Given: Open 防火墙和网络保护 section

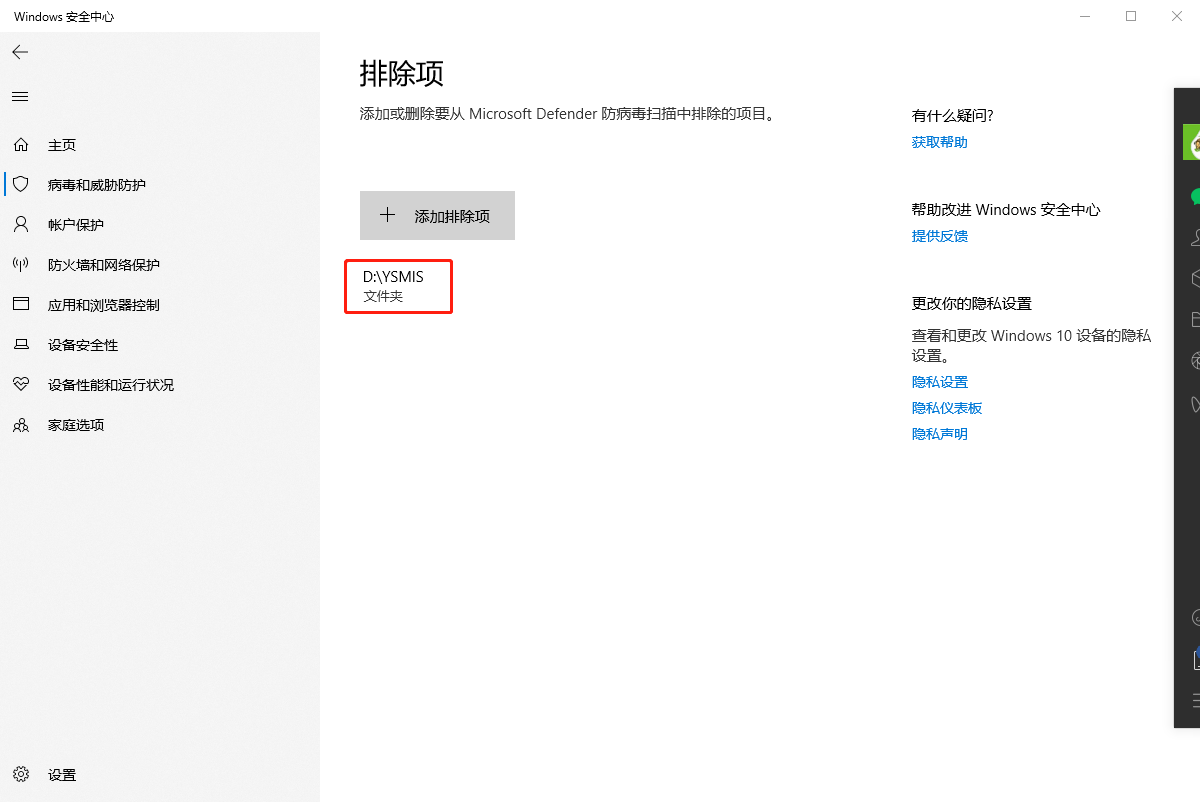Looking at the screenshot, I should tap(160, 265).
